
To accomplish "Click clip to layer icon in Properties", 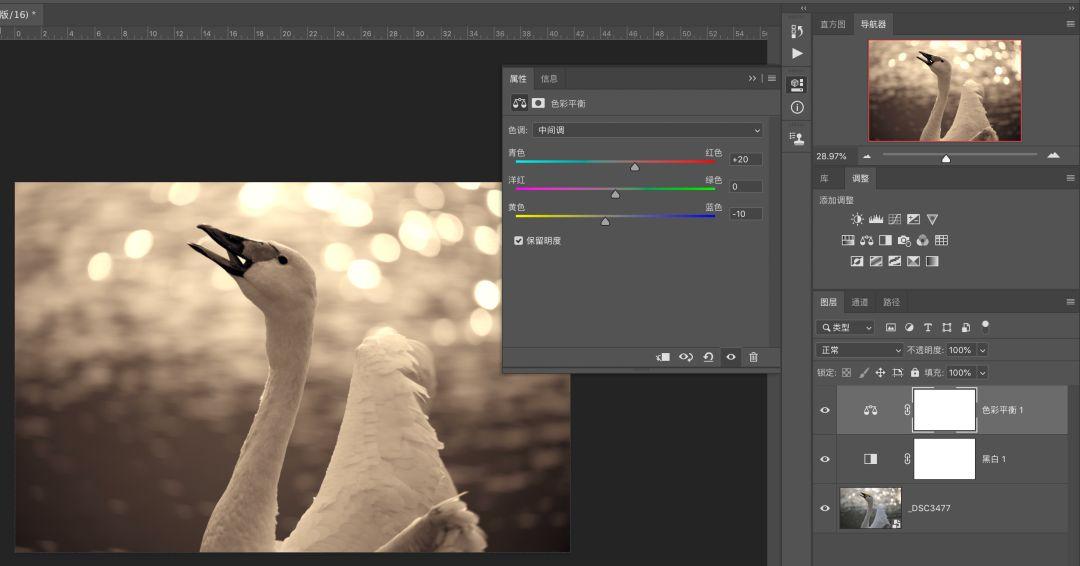I will (x=663, y=357).
